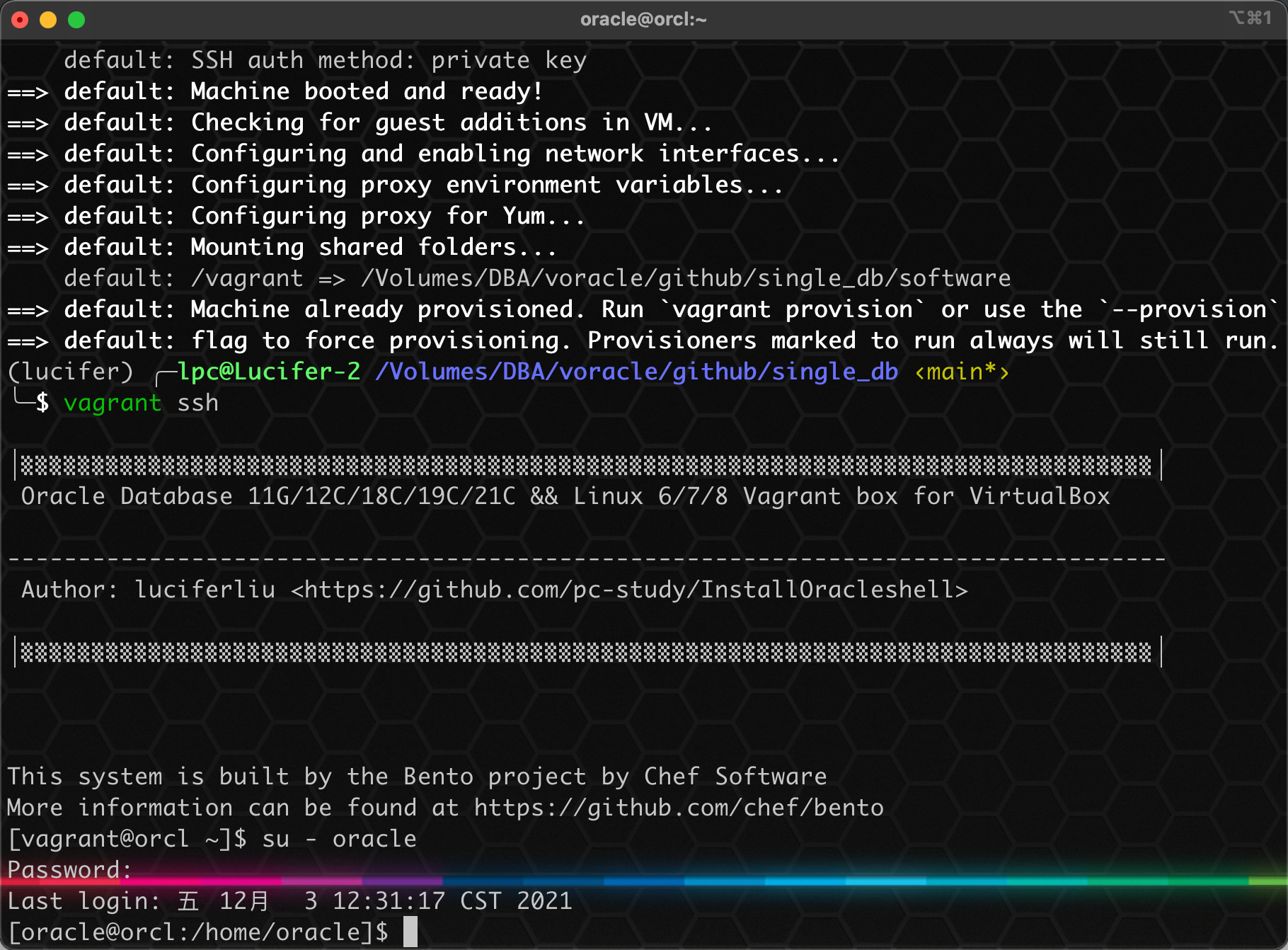Click the Last login timestamp line
This screenshot has height=950, width=1288.
289,901
